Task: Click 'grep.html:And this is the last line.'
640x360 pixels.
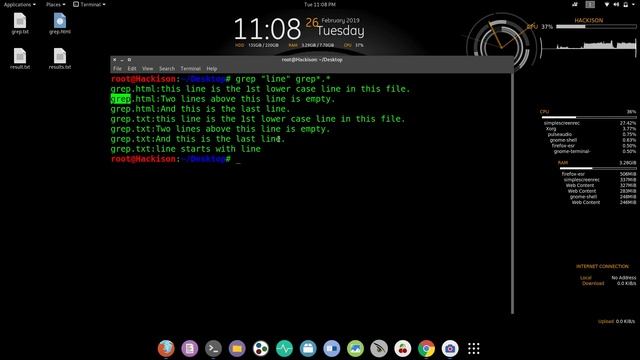Action: pos(200,109)
